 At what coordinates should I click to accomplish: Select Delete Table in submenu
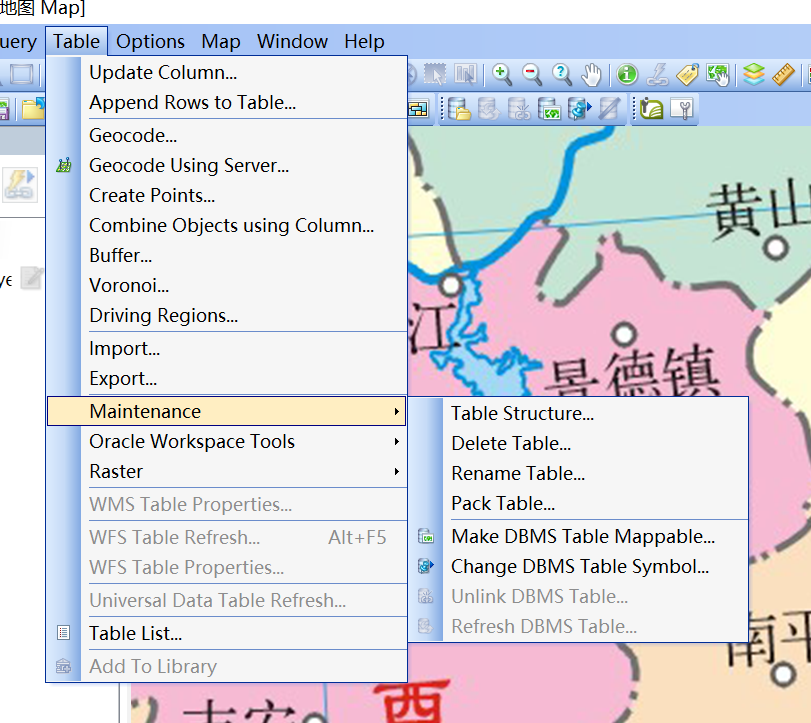(x=578, y=444)
